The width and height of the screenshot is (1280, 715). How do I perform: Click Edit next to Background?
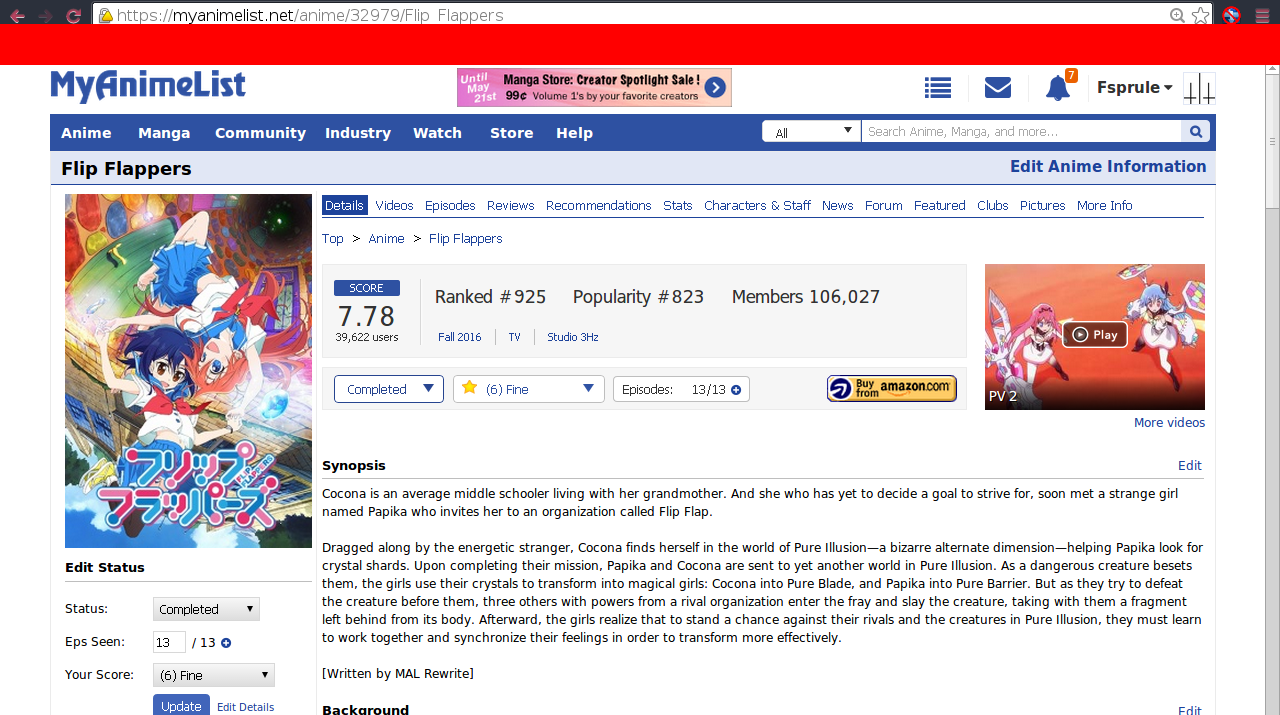tap(1190, 710)
